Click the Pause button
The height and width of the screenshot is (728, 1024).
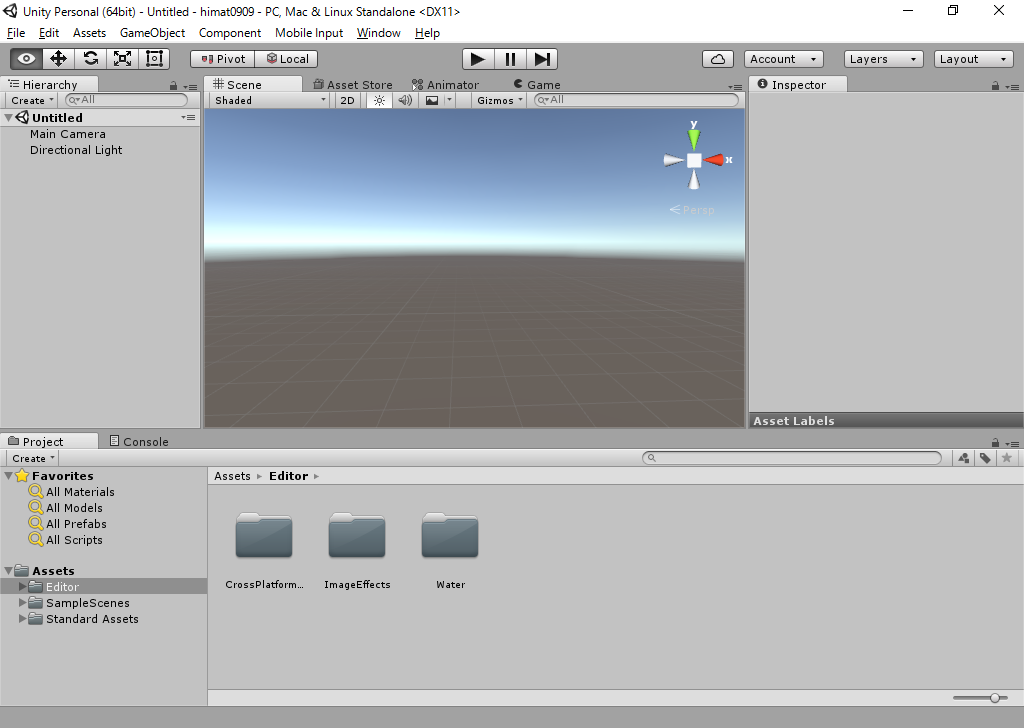[510, 59]
